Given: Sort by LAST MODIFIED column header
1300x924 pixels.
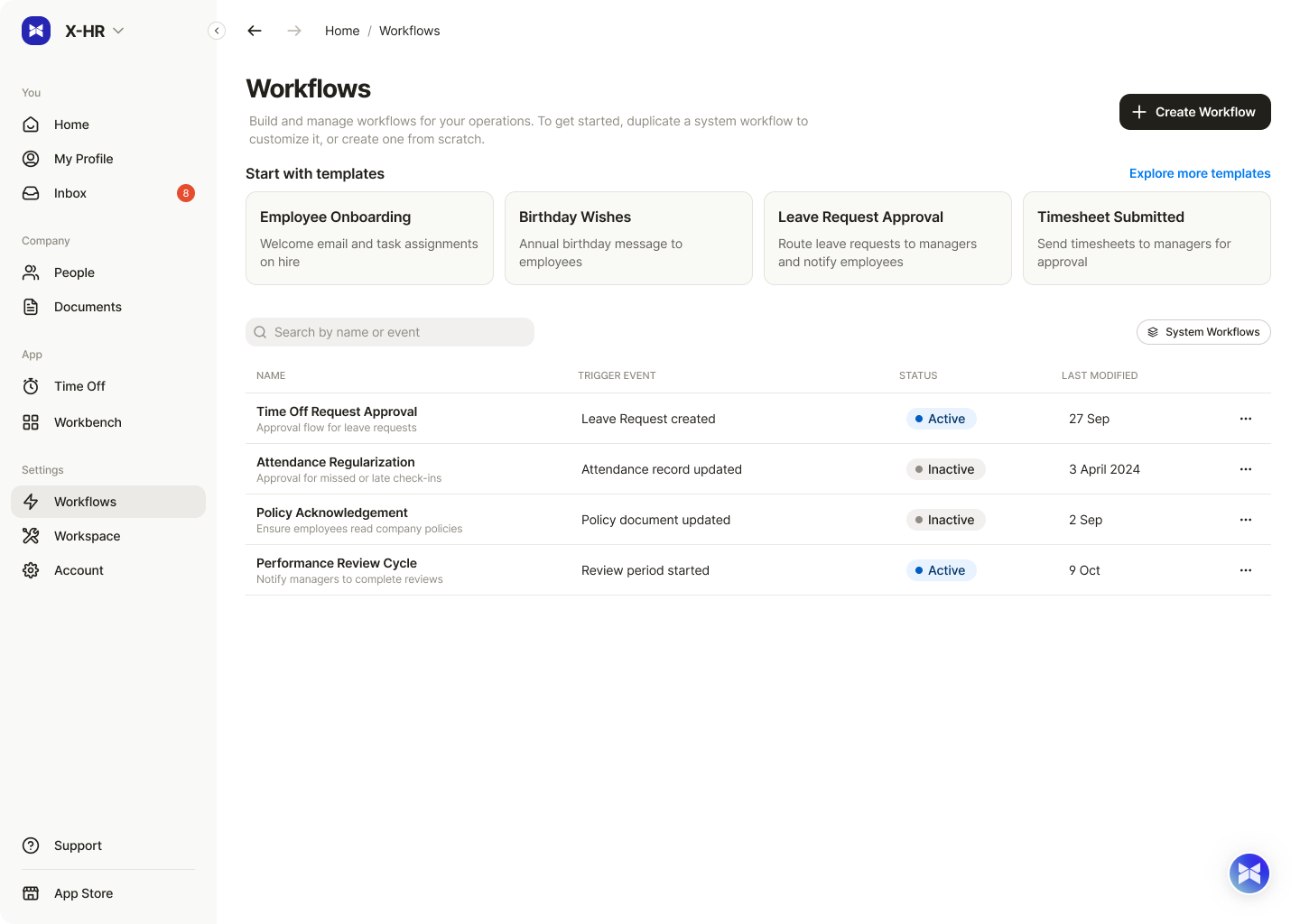Looking at the screenshot, I should point(1100,375).
